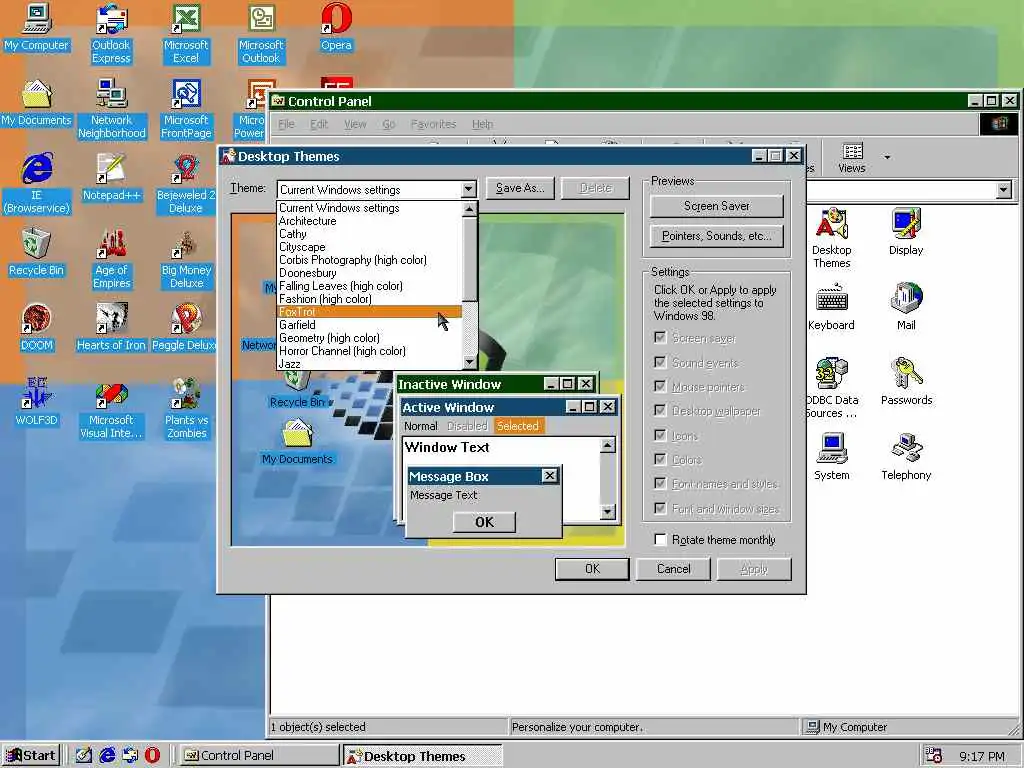This screenshot has height=768, width=1024.
Task: Select ODBC Data Sources Control Panel icon
Action: pos(831,389)
